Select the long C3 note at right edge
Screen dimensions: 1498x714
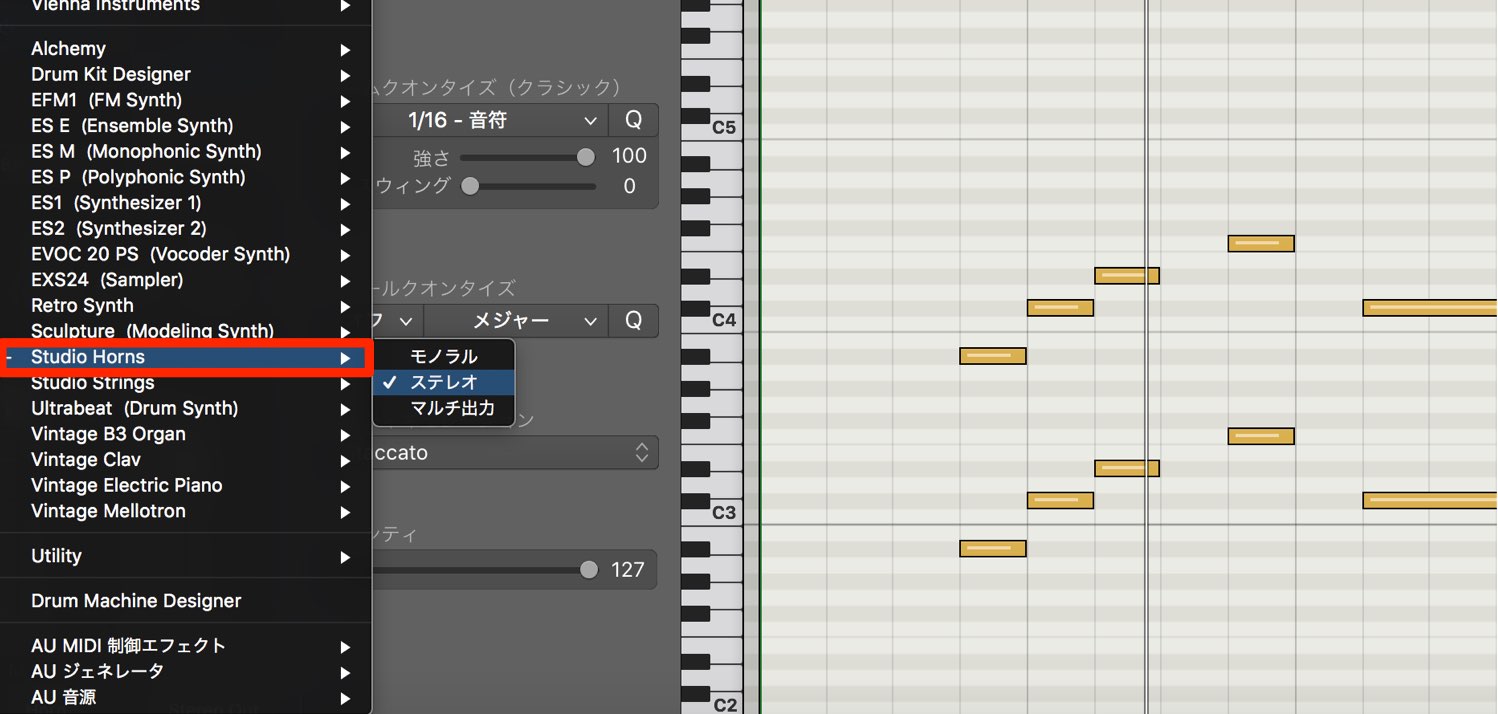pyautogui.click(x=1430, y=500)
